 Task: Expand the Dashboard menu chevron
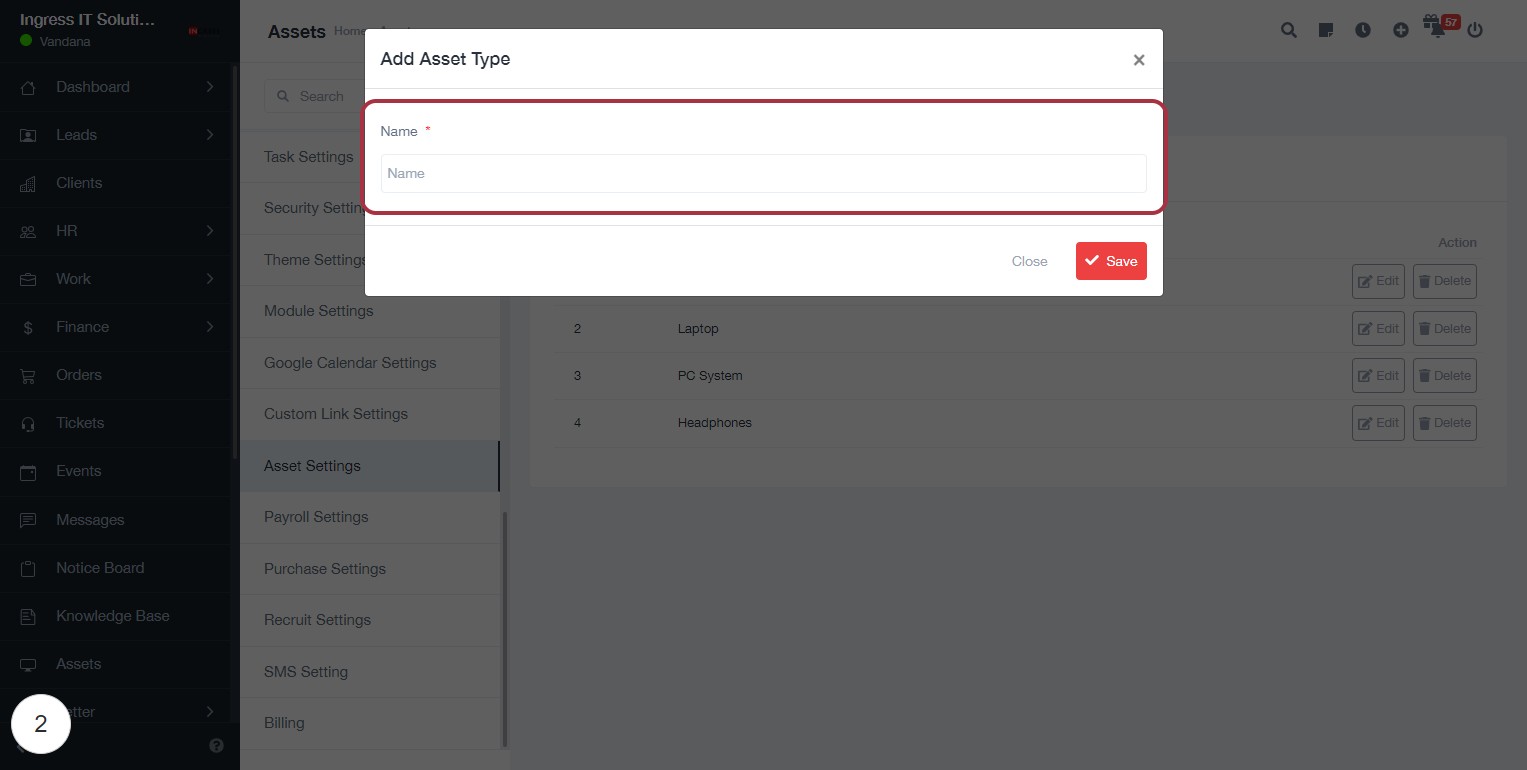click(210, 87)
